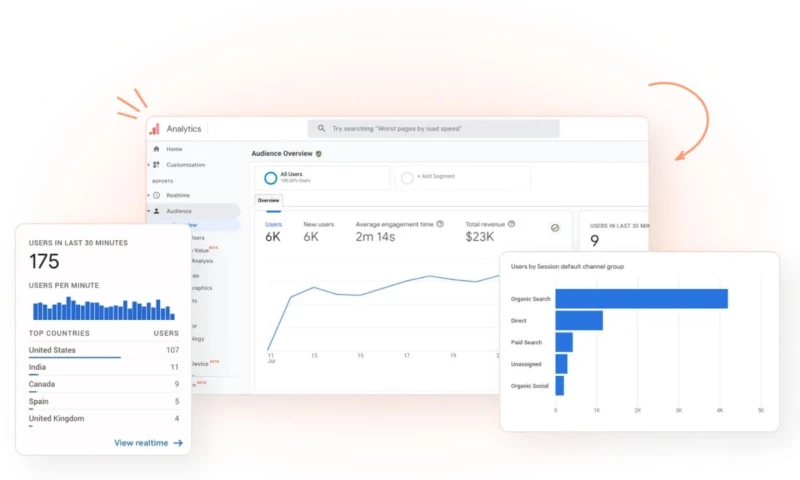
Task: Click help icon beside Average engagement time
Action: [440, 224]
